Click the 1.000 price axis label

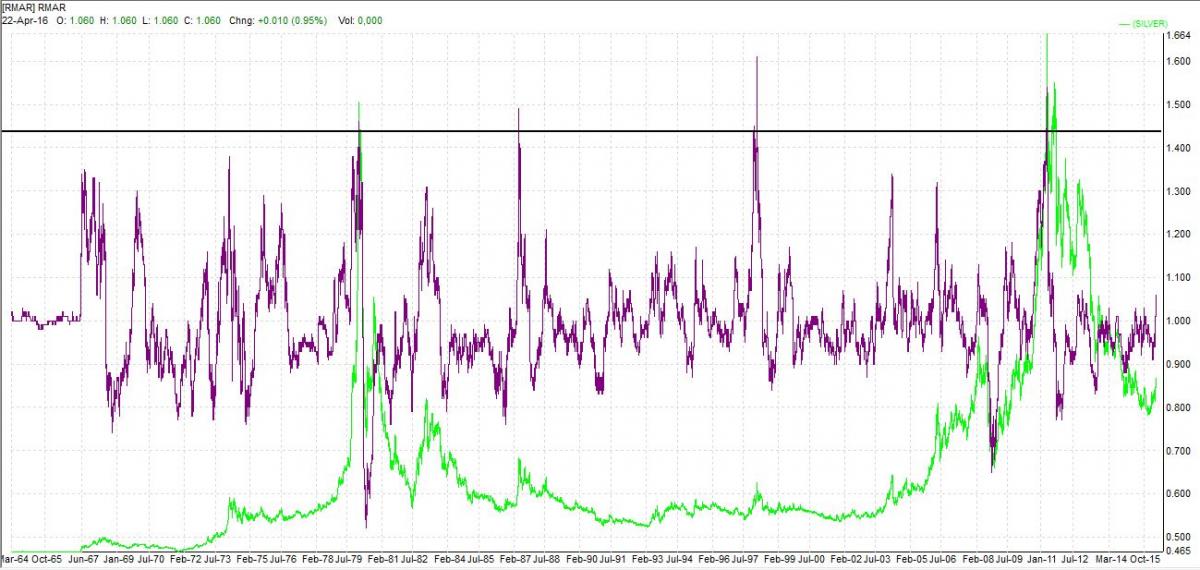point(1179,321)
